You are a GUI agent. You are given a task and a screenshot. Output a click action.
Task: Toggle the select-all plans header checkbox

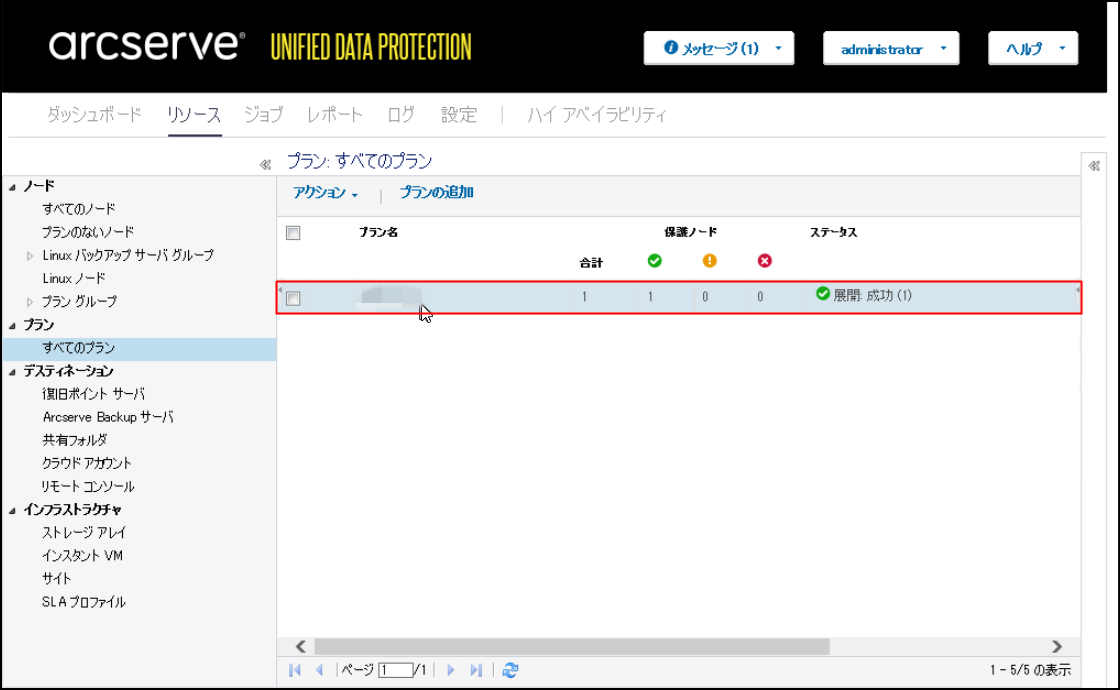(293, 233)
